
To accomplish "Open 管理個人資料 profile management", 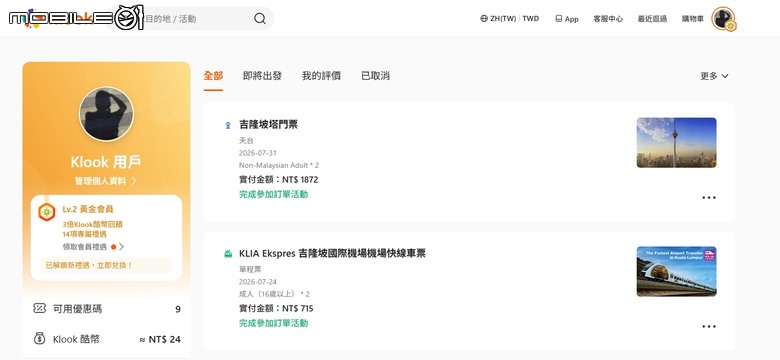I will click(x=105, y=181).
